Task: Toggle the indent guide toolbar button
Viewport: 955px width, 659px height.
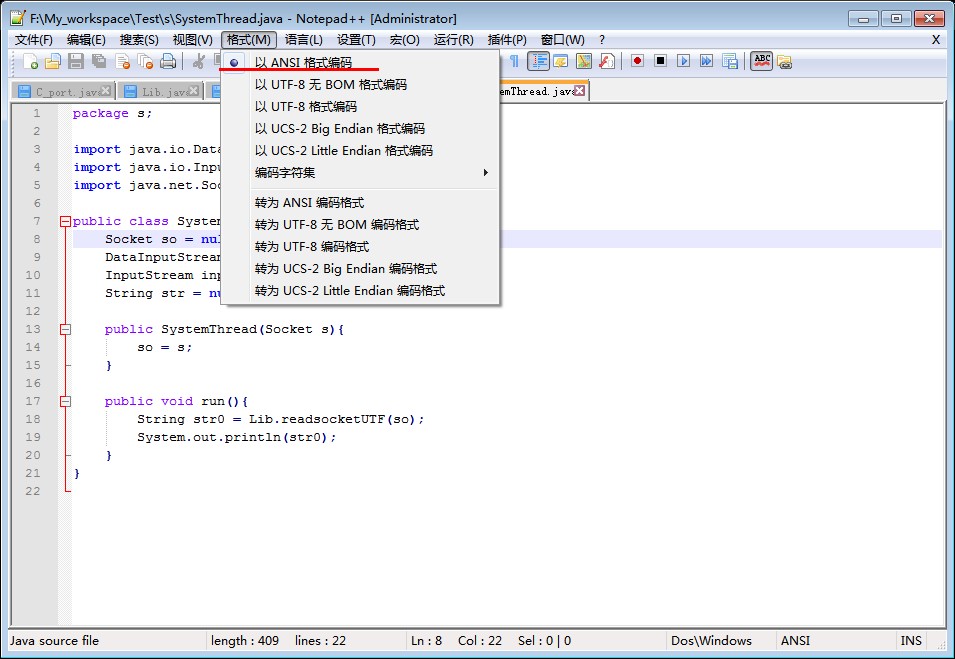Action: [539, 61]
